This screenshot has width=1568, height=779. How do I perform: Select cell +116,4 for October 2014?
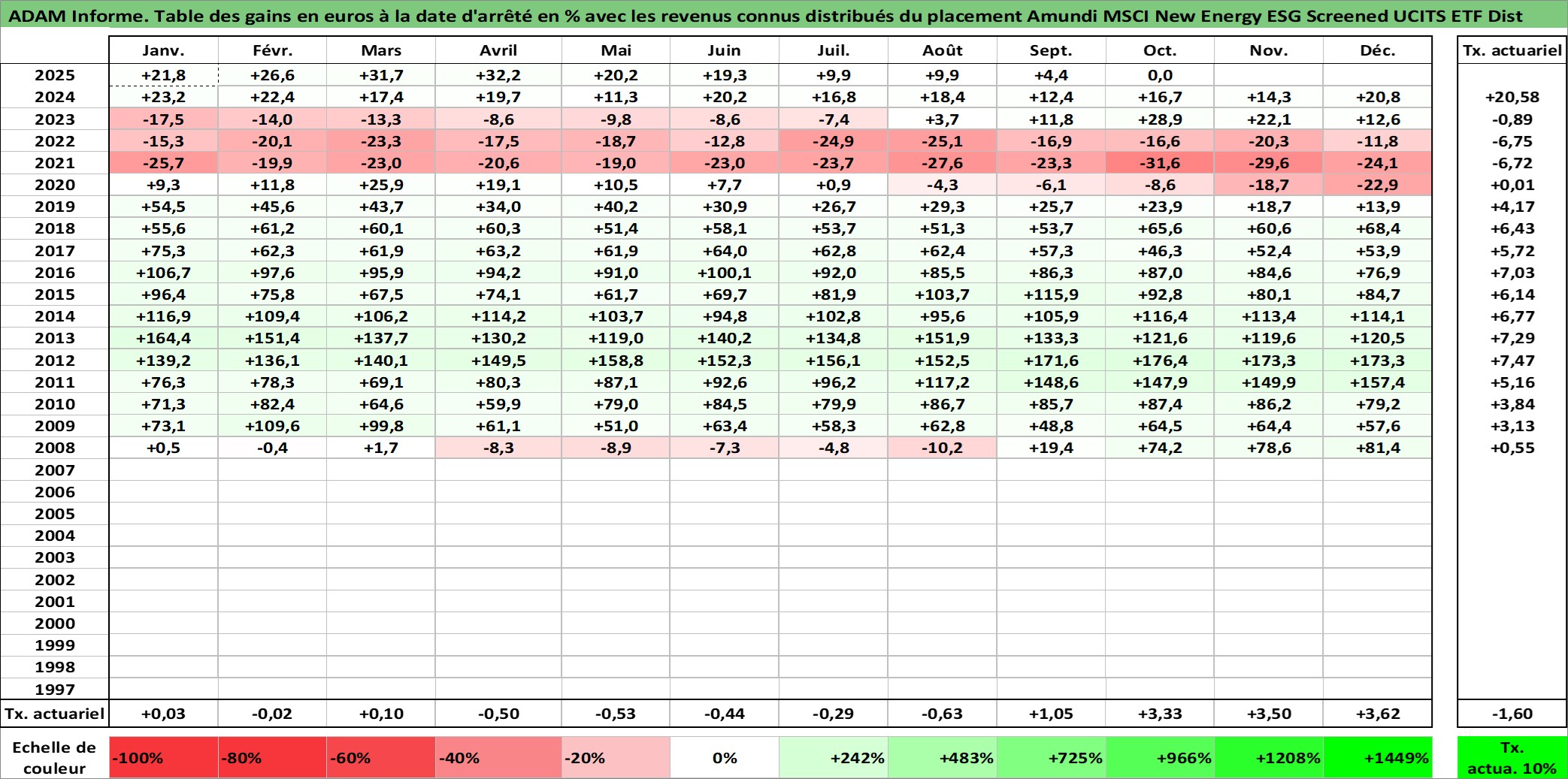pos(1160,316)
